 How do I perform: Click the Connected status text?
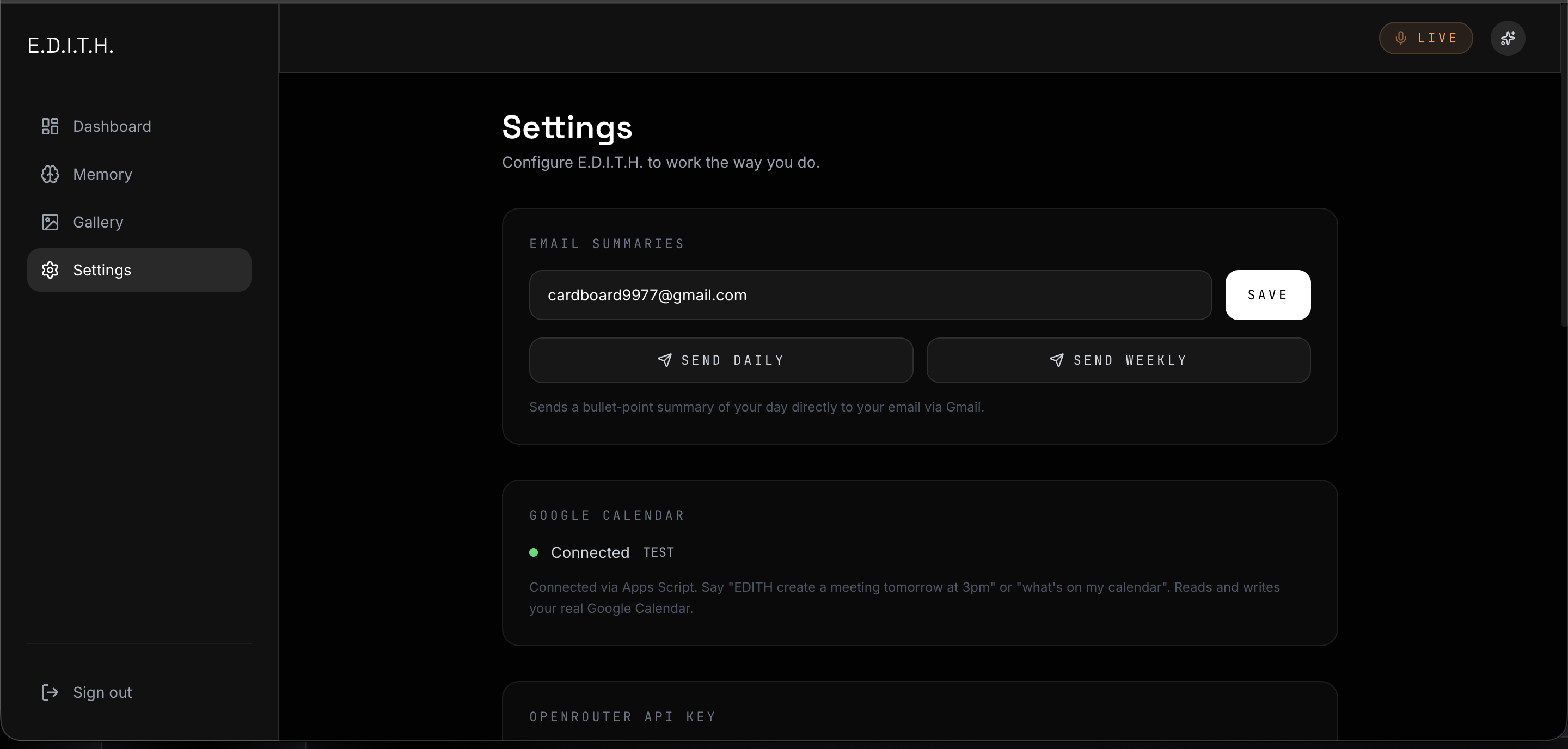590,552
